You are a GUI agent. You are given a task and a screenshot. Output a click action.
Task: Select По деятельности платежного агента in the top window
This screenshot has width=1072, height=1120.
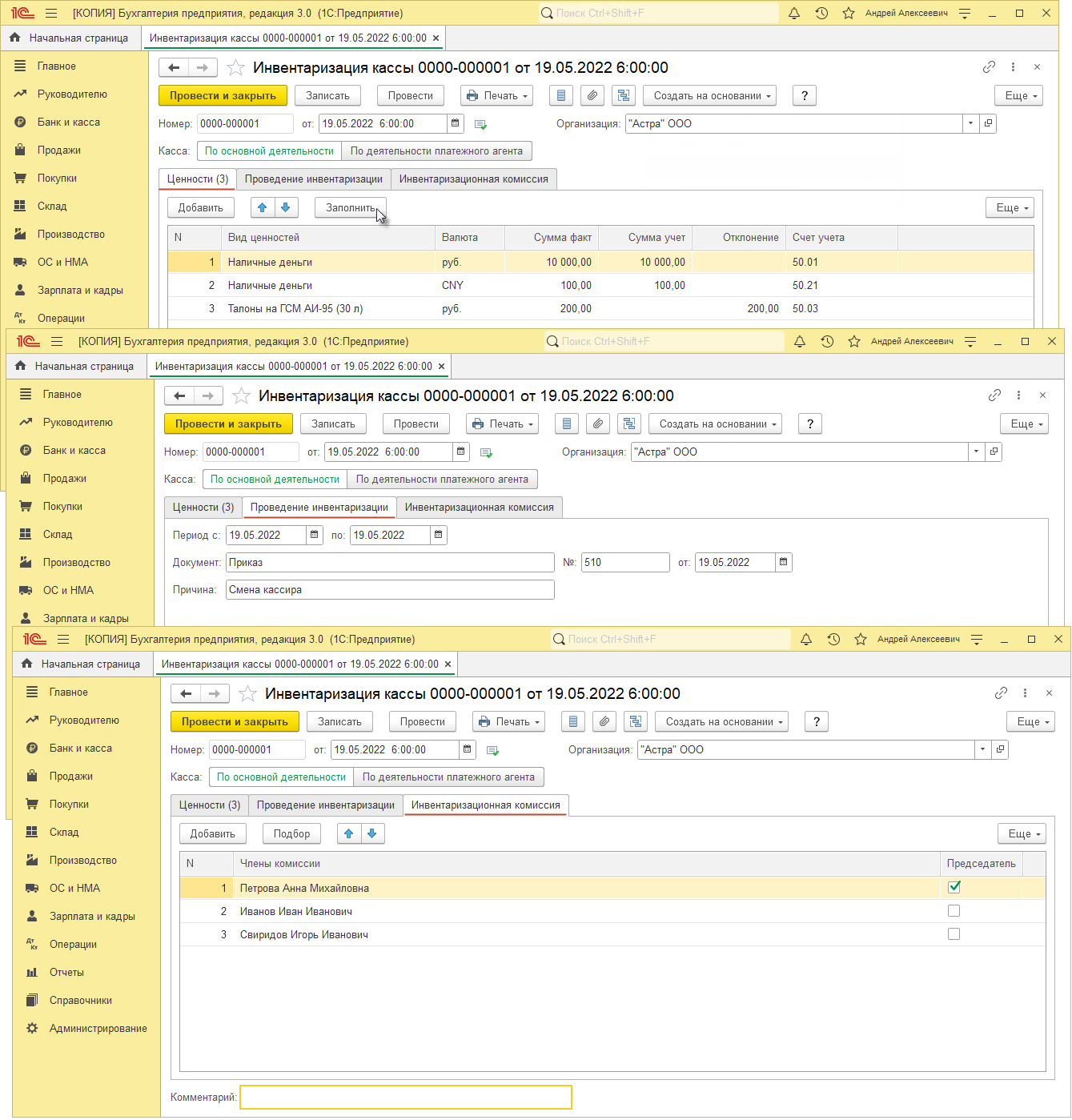[x=436, y=151]
